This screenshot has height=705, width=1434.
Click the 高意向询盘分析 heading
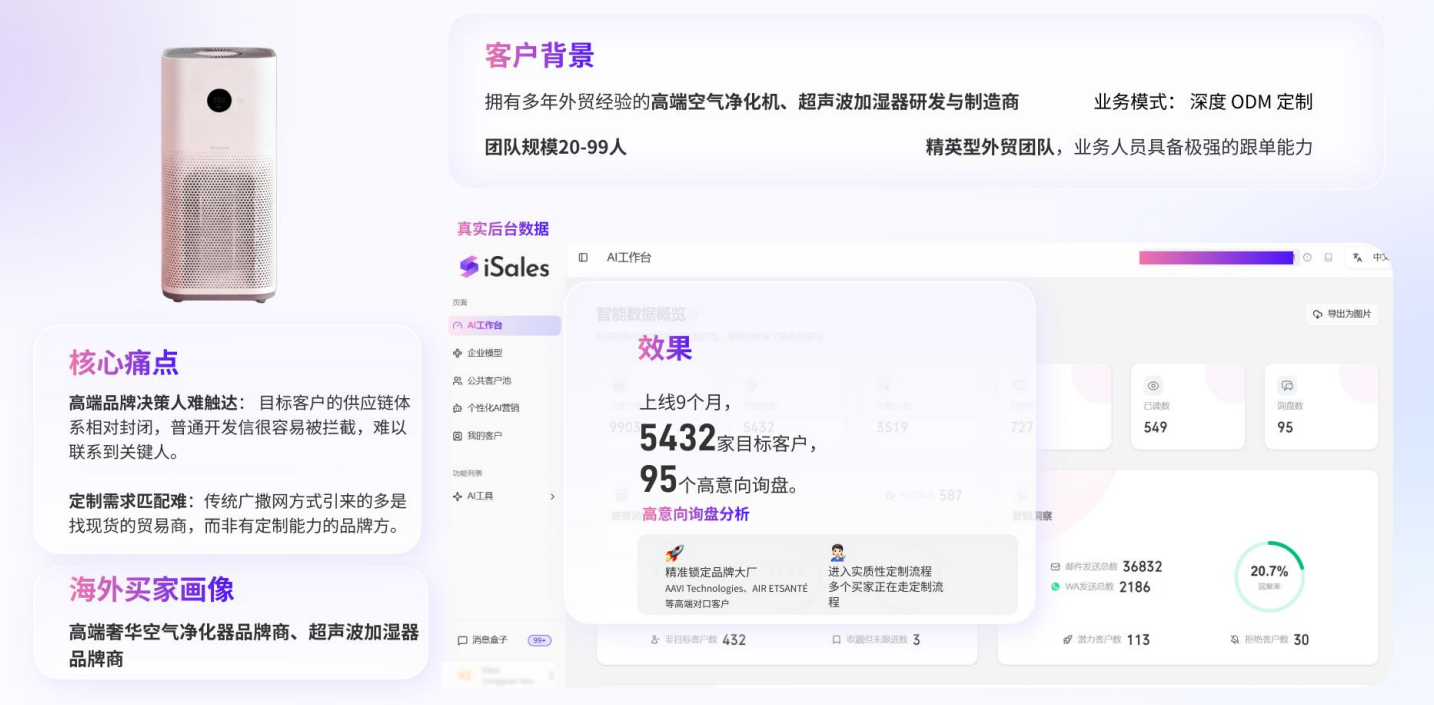click(x=695, y=514)
